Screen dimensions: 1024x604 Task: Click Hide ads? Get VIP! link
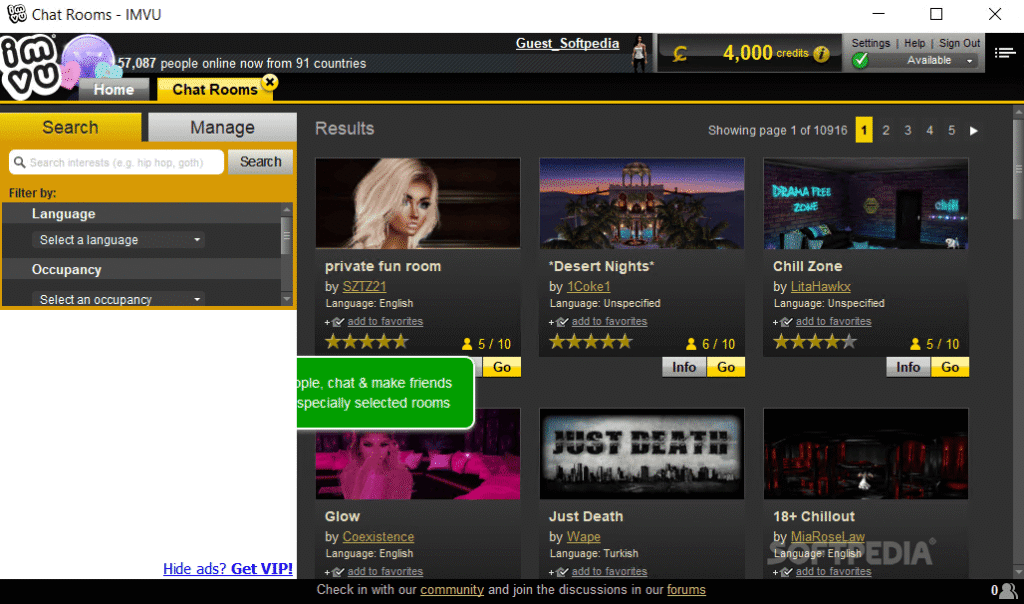point(228,569)
